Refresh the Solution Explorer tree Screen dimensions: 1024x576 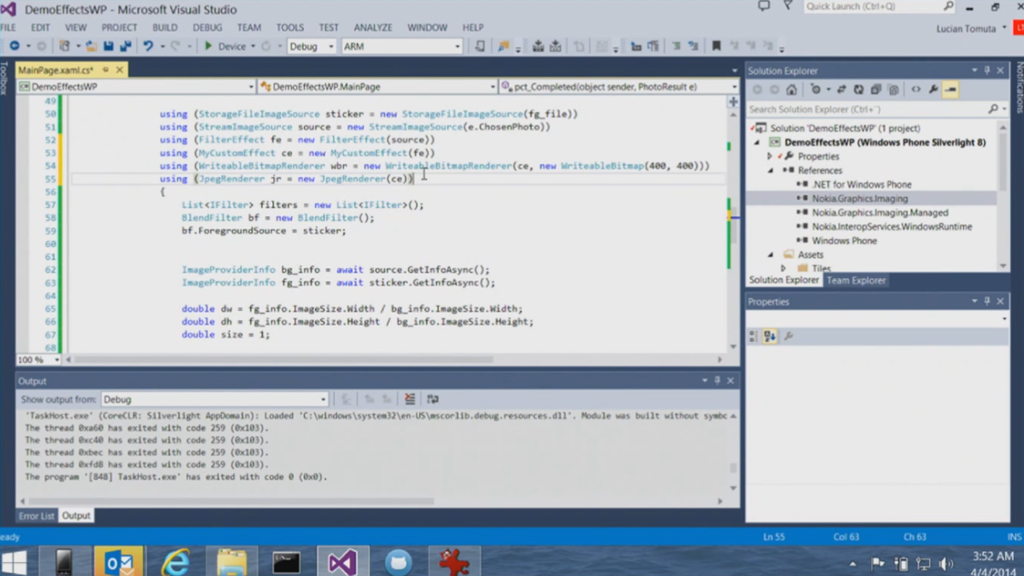click(859, 89)
